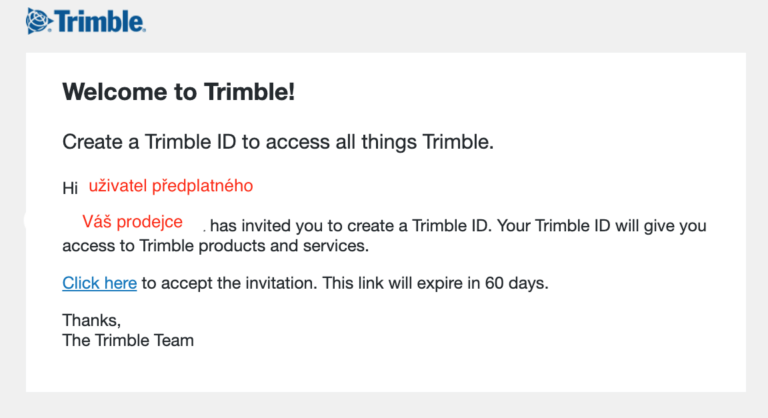Image resolution: width=768 pixels, height=418 pixels.
Task: Click the gray header area beside the logo
Action: (450, 22)
